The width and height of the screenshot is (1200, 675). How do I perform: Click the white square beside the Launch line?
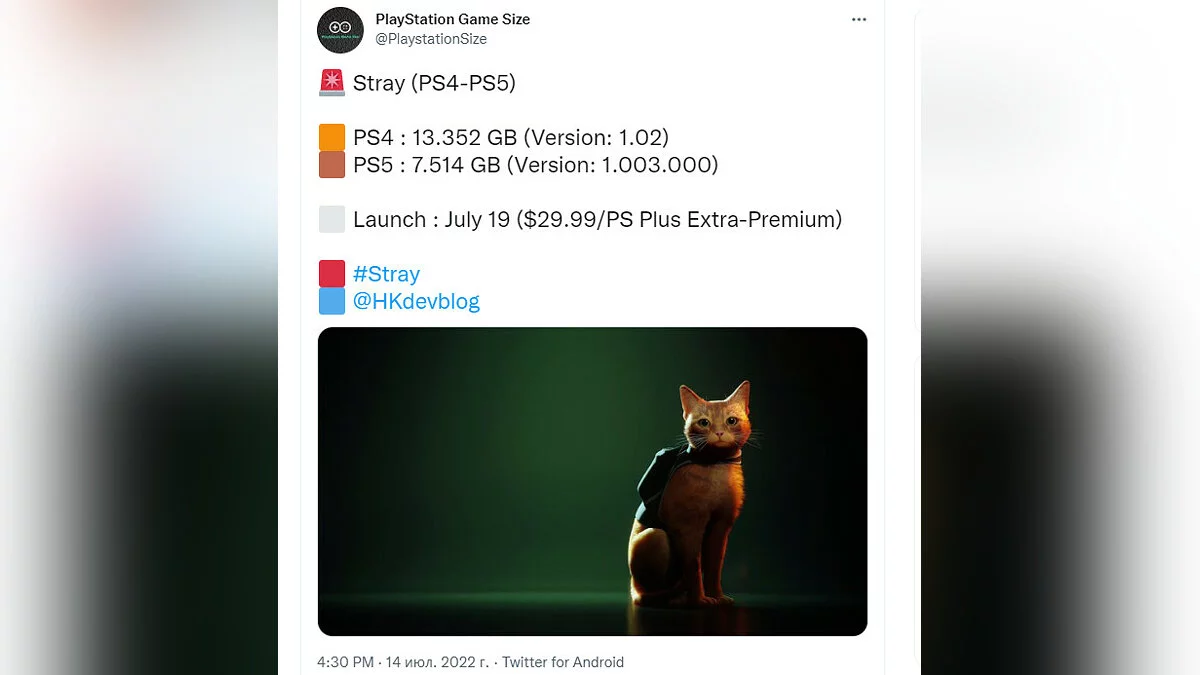coord(332,220)
